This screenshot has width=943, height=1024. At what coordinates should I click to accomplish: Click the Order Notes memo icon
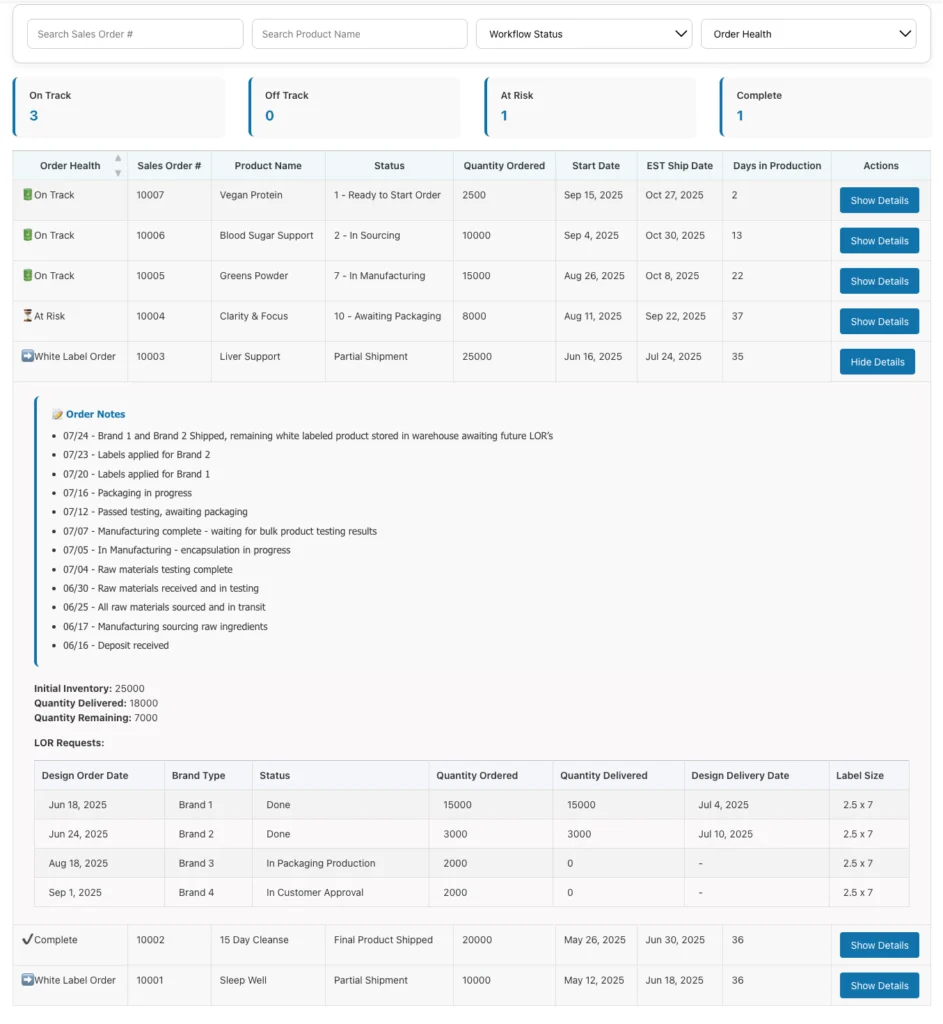click(57, 414)
